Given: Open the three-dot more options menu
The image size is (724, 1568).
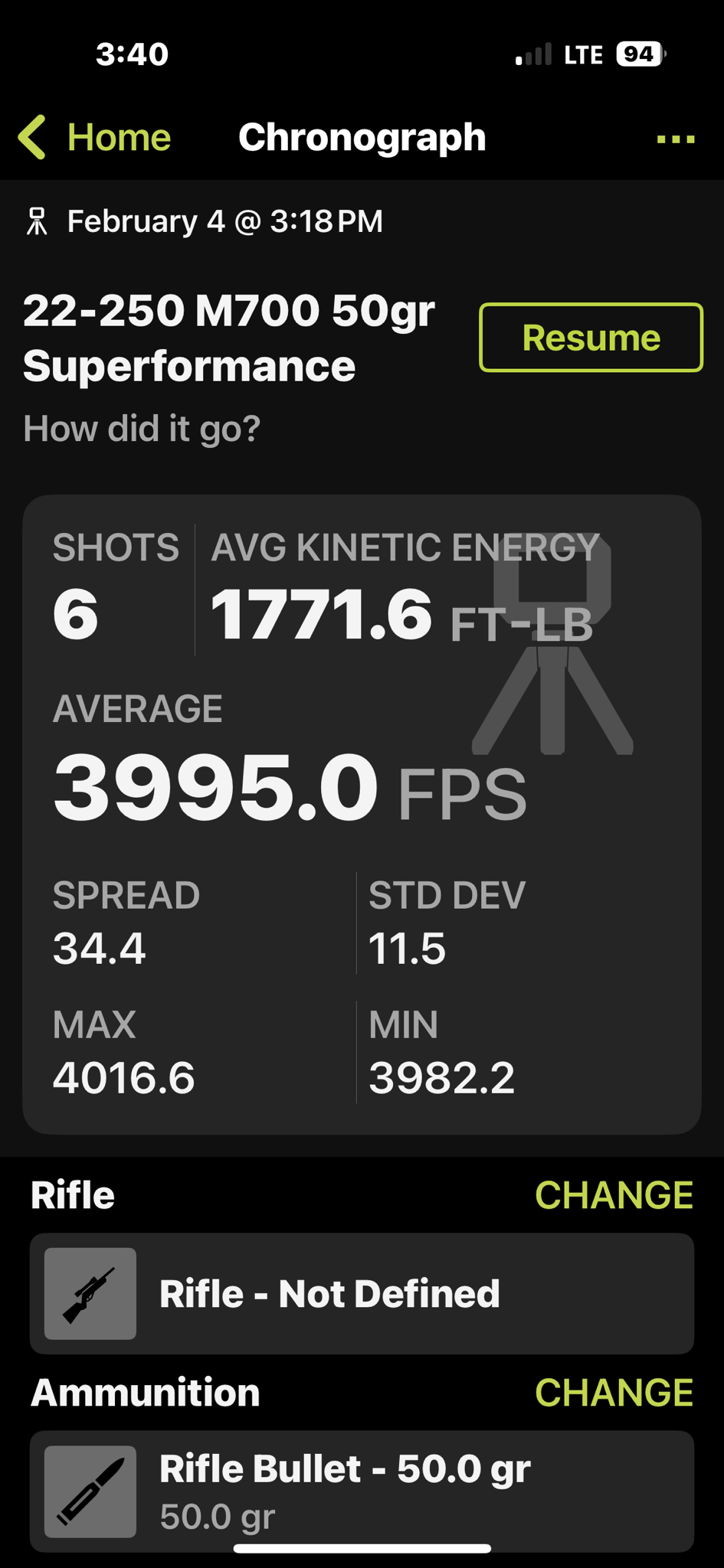Looking at the screenshot, I should (675, 139).
